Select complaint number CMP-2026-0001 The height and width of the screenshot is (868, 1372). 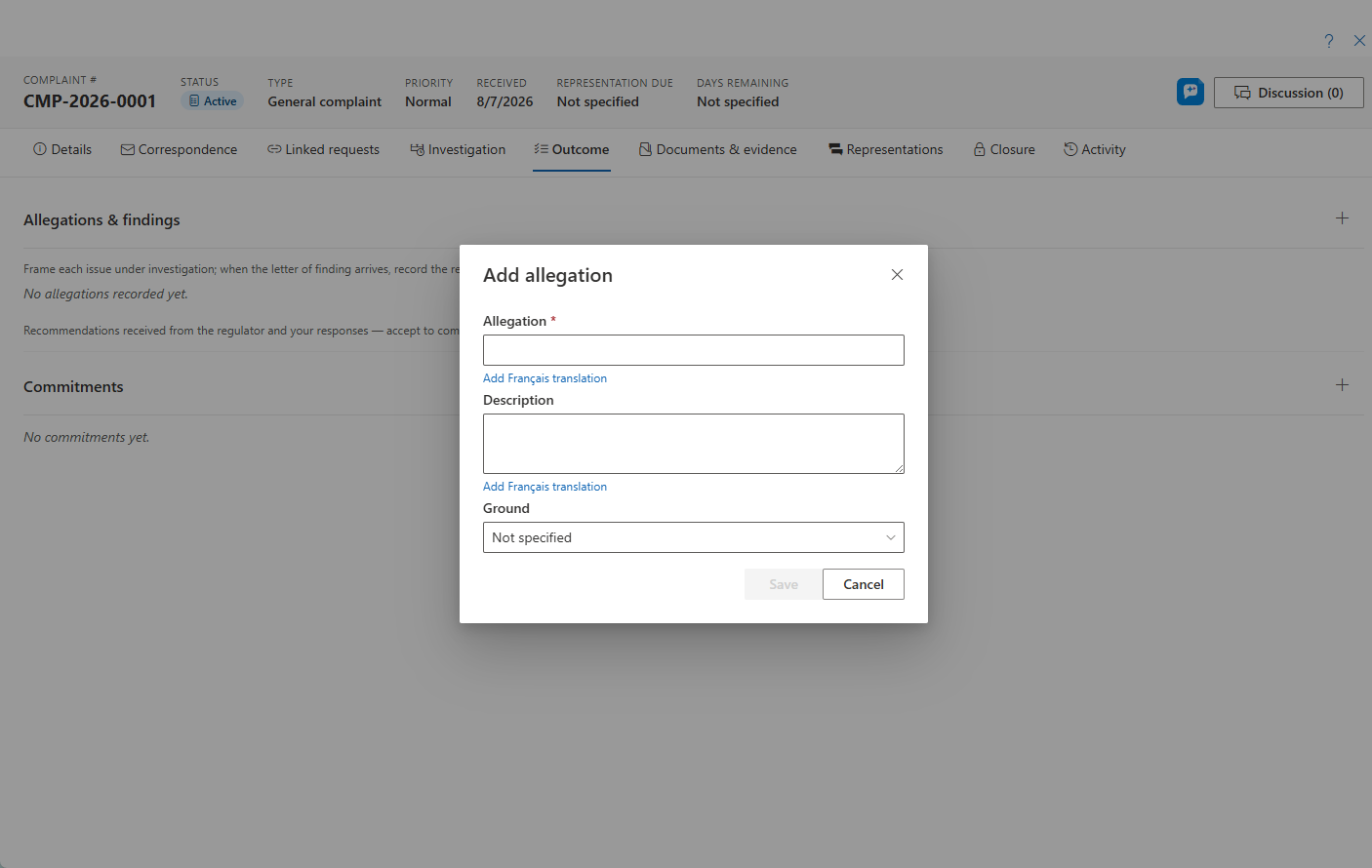point(90,101)
